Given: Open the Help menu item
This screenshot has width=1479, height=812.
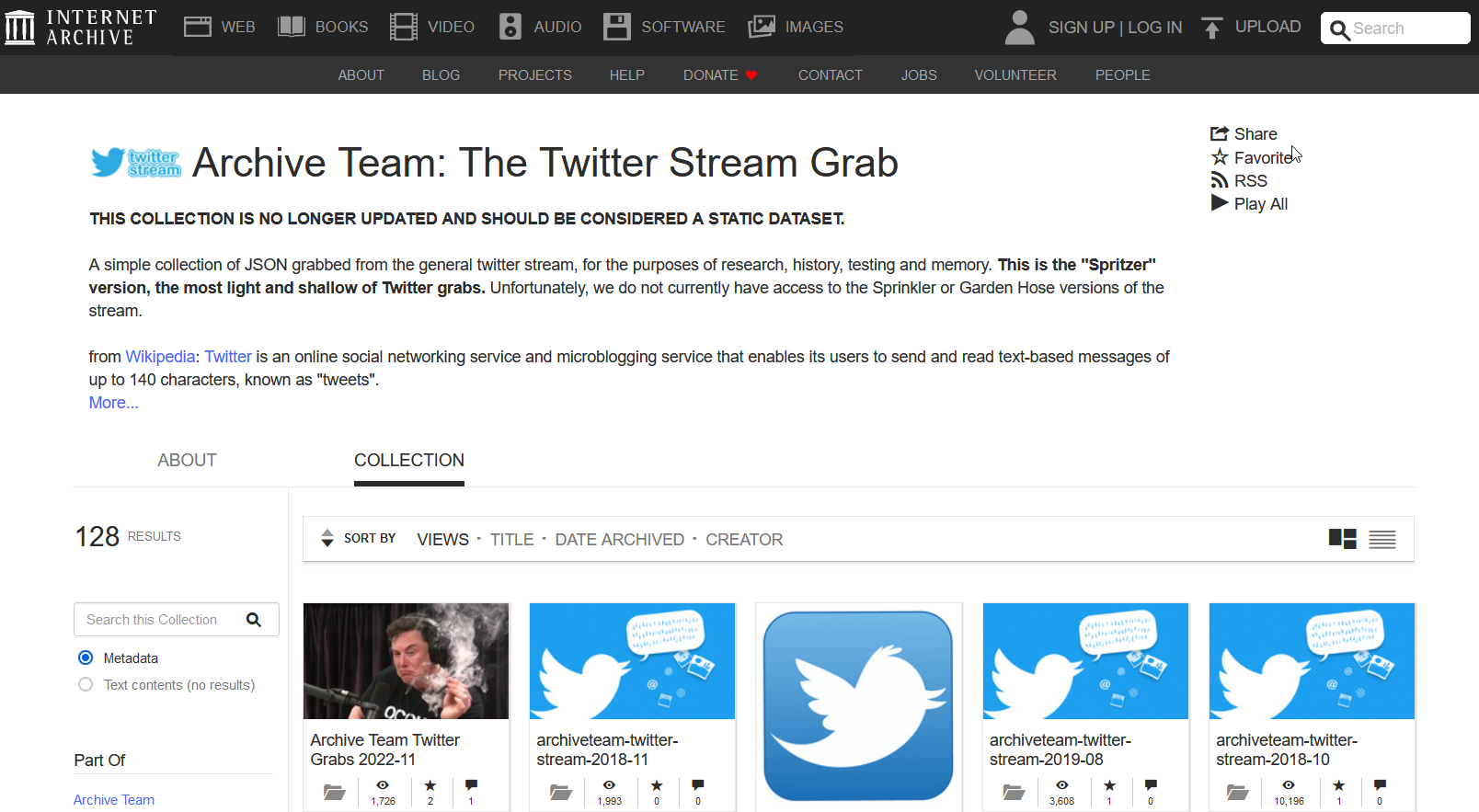Looking at the screenshot, I should coord(627,75).
